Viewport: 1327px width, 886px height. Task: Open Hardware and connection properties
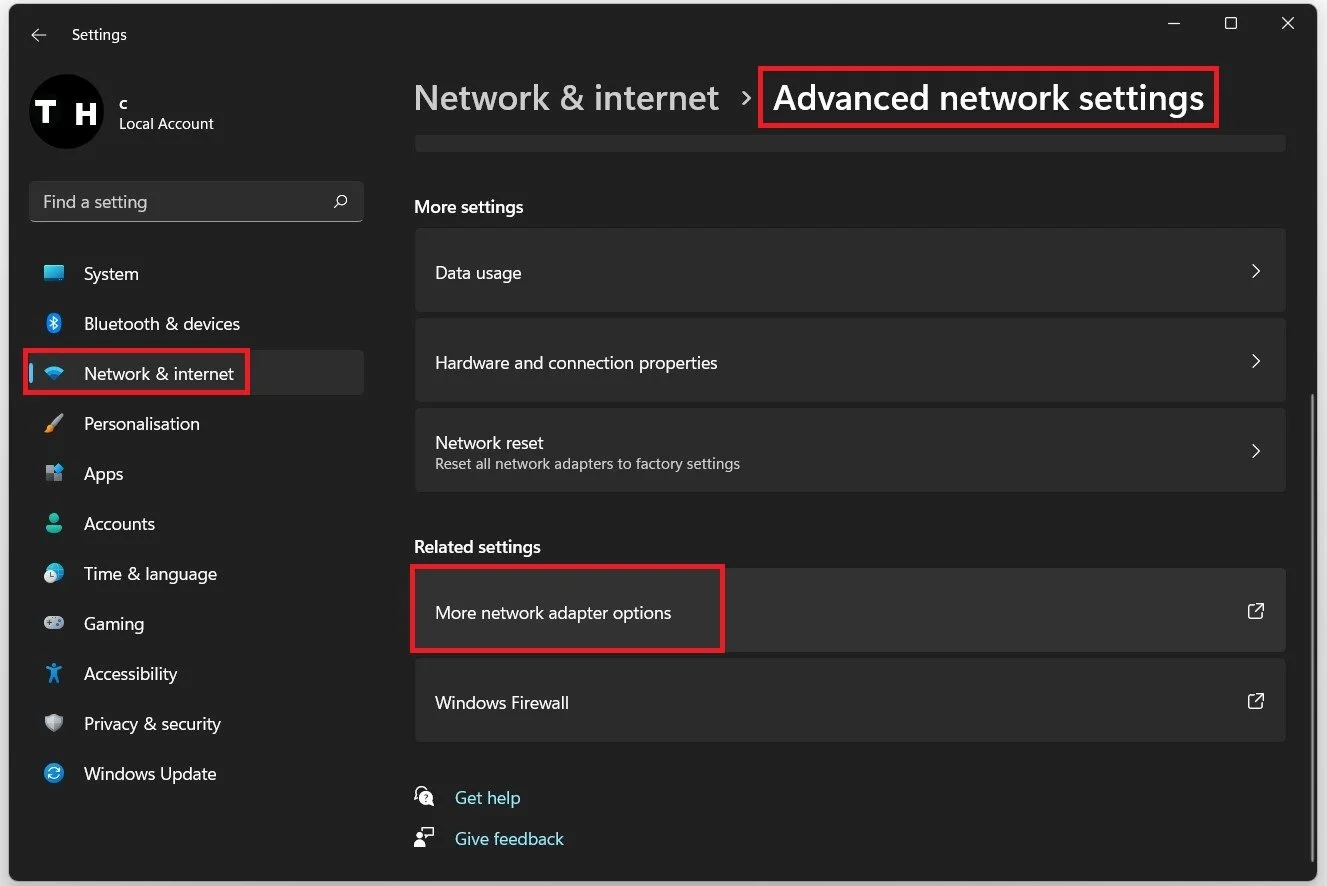[850, 361]
